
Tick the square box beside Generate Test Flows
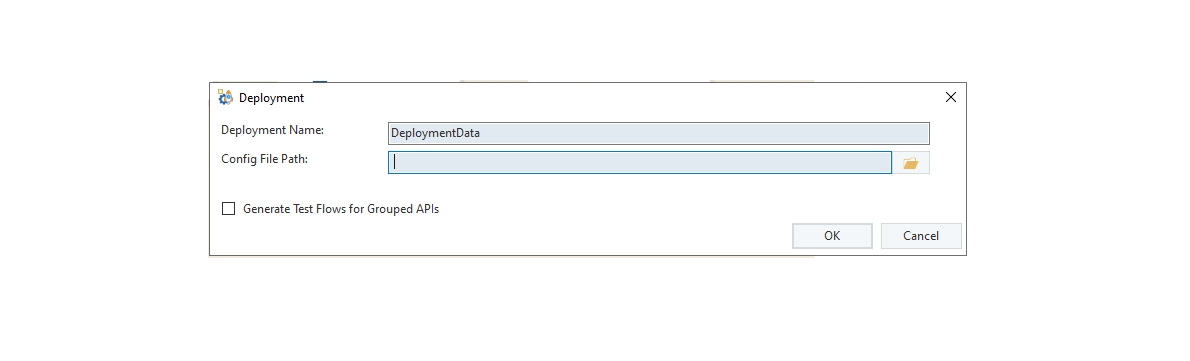pyautogui.click(x=228, y=209)
